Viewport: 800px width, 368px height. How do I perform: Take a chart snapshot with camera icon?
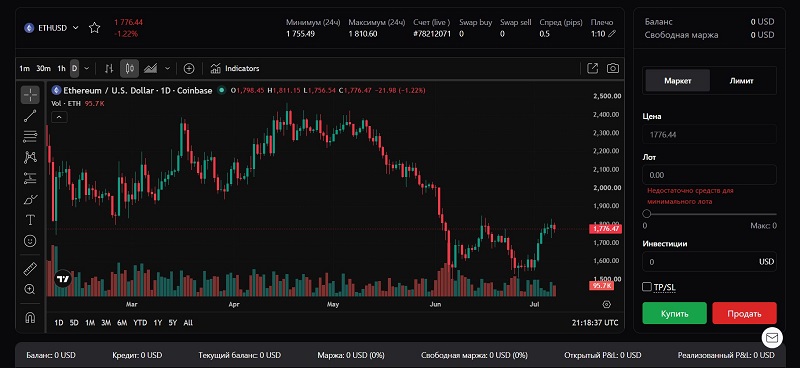tap(613, 68)
